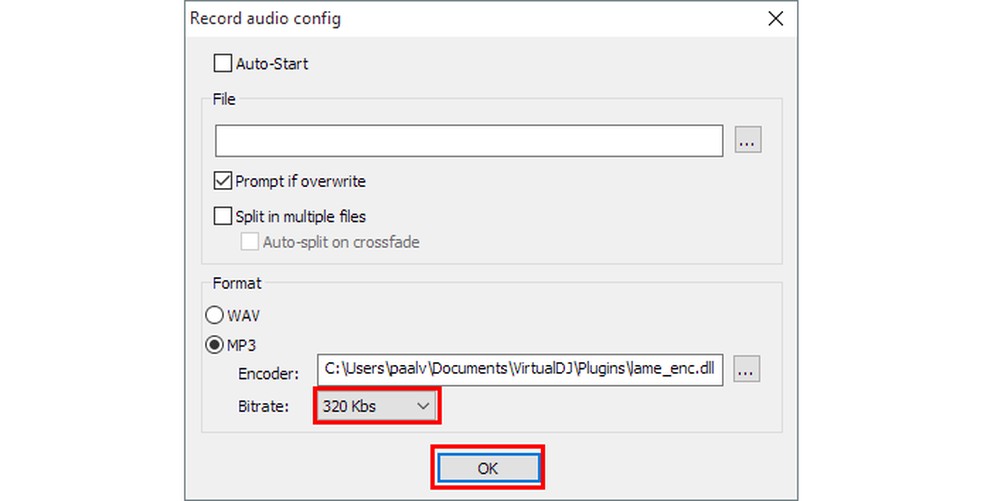Browse for the output recording file

pyautogui.click(x=748, y=141)
